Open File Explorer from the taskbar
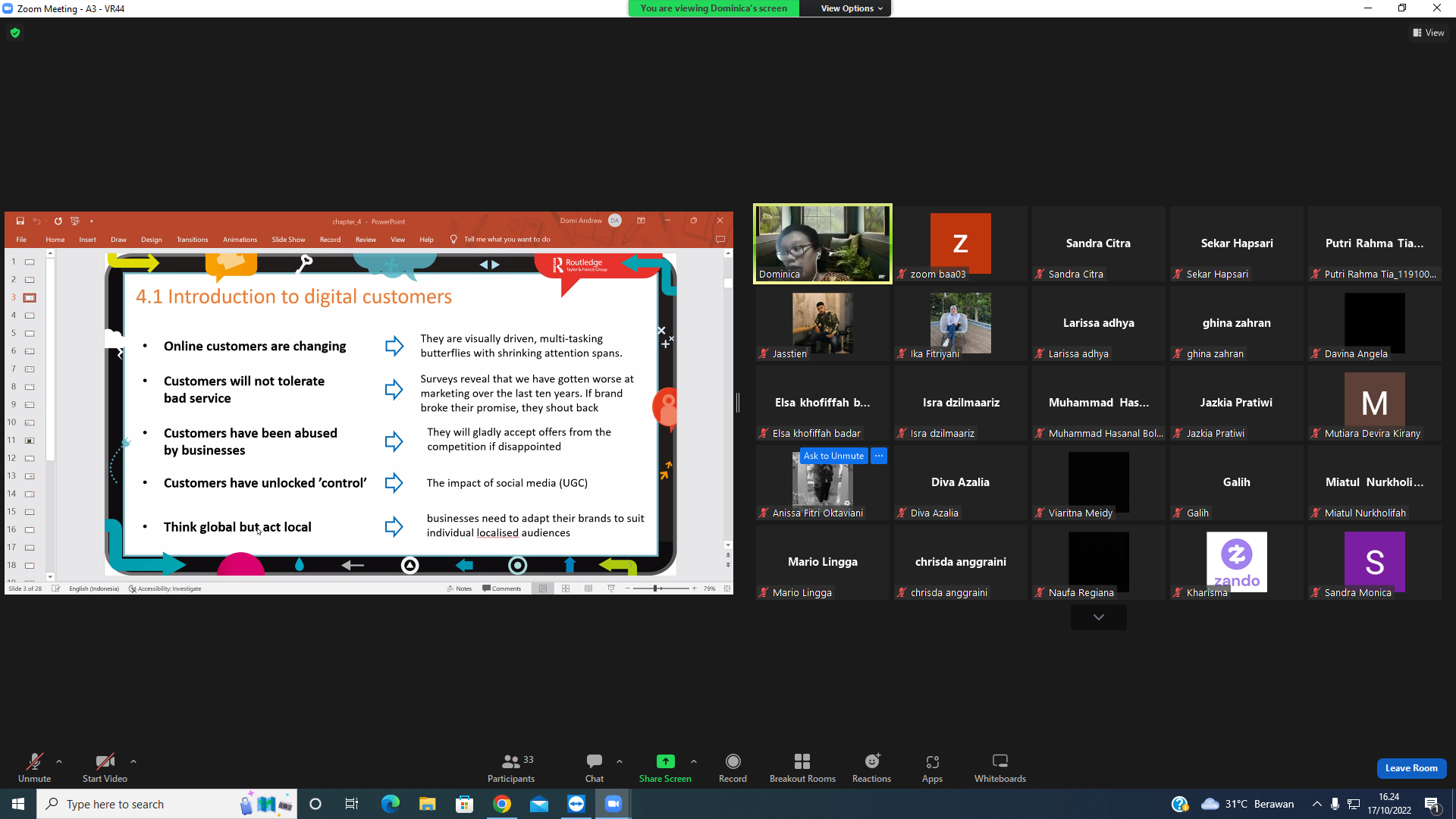 428,804
